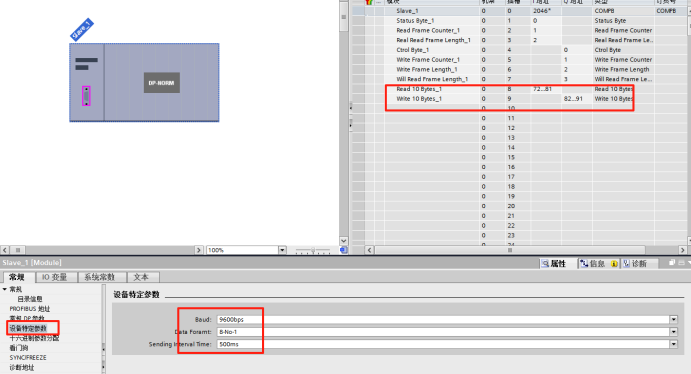
Task: Switch to the 文本 tab
Action: pos(141,277)
